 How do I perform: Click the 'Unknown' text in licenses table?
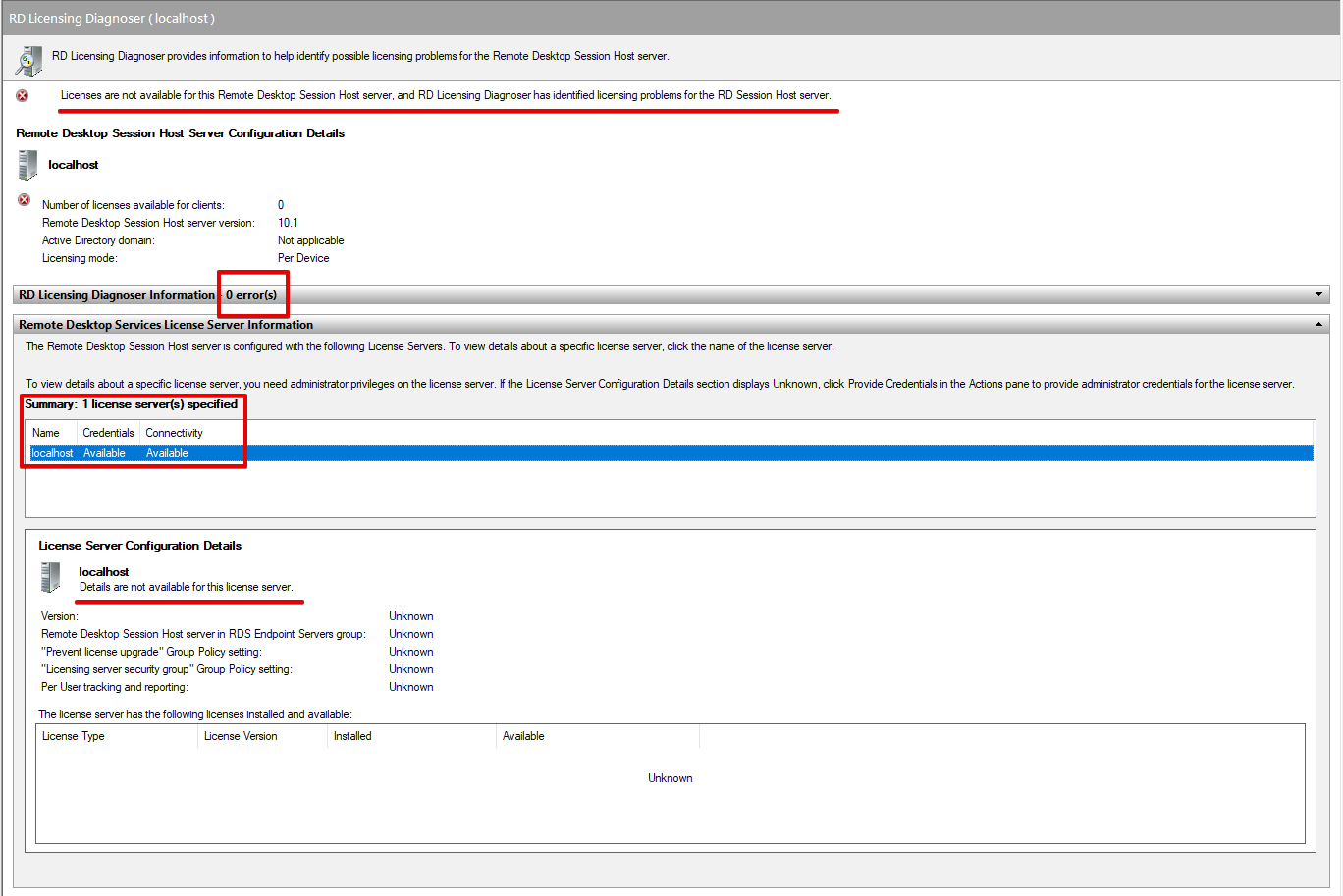671,778
